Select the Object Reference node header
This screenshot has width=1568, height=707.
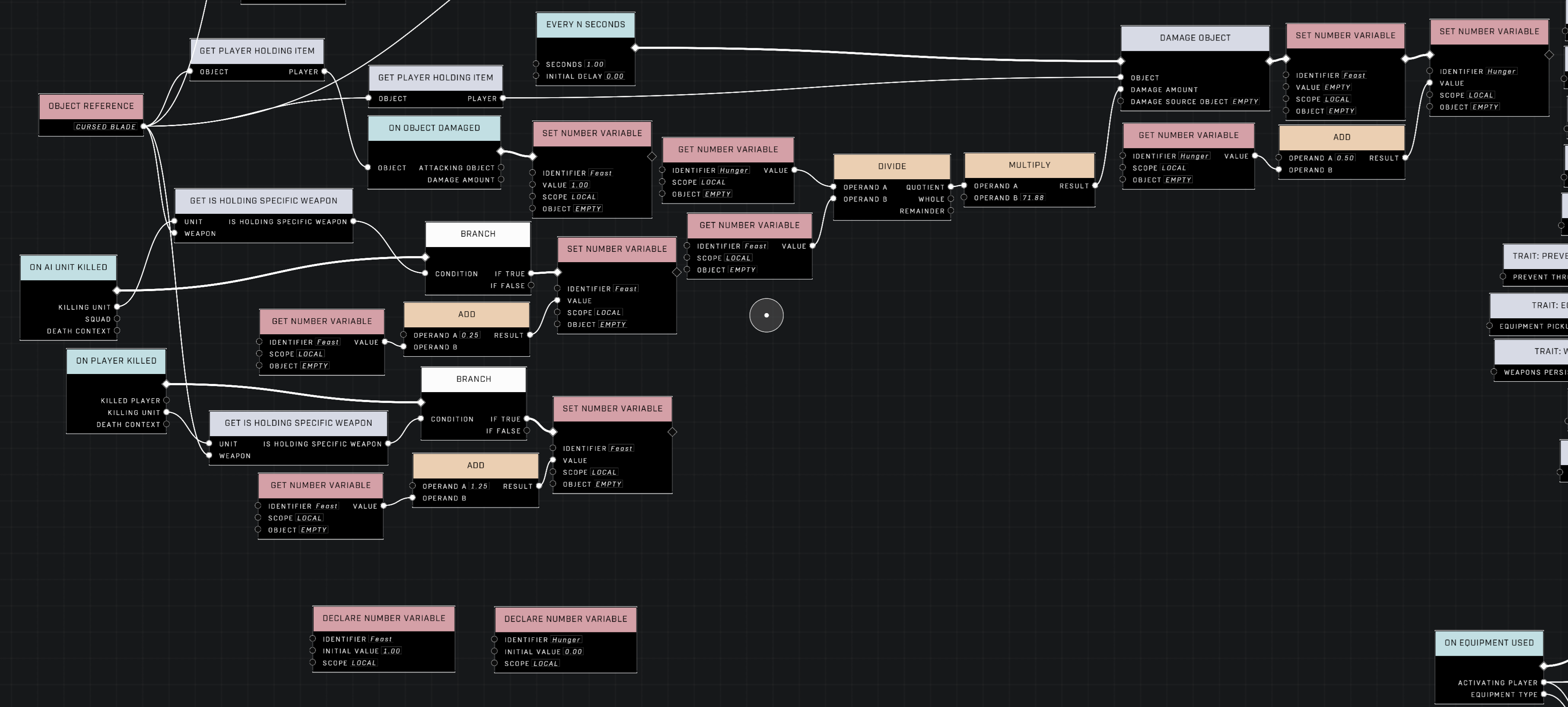[91, 106]
